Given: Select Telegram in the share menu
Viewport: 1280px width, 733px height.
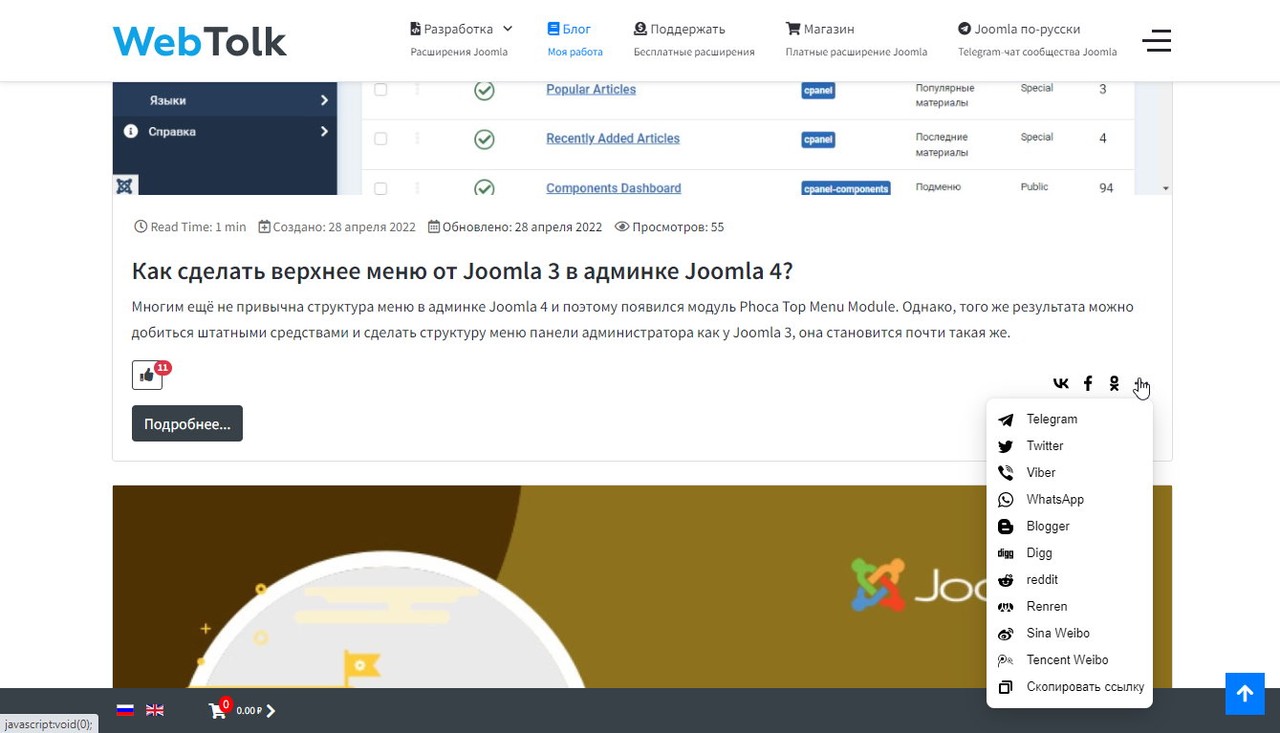Looking at the screenshot, I should point(1052,419).
